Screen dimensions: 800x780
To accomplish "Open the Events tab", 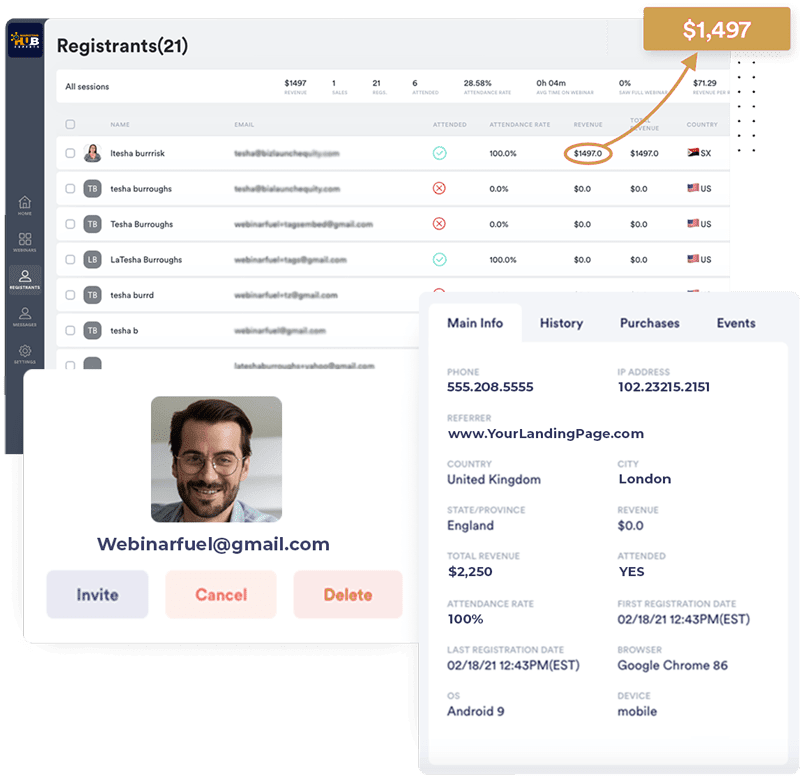I will pos(736,323).
